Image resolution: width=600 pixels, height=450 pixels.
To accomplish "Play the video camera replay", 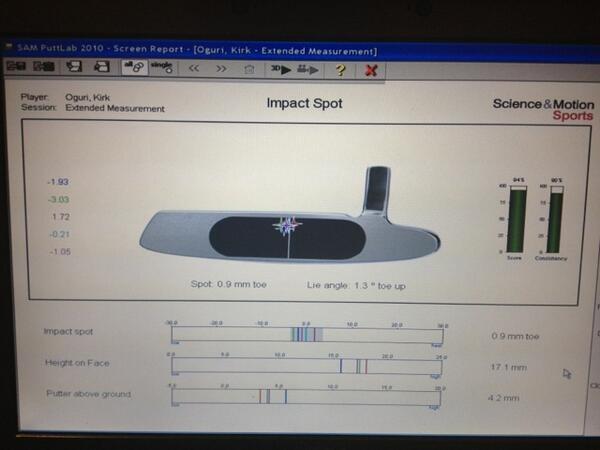I will point(308,70).
